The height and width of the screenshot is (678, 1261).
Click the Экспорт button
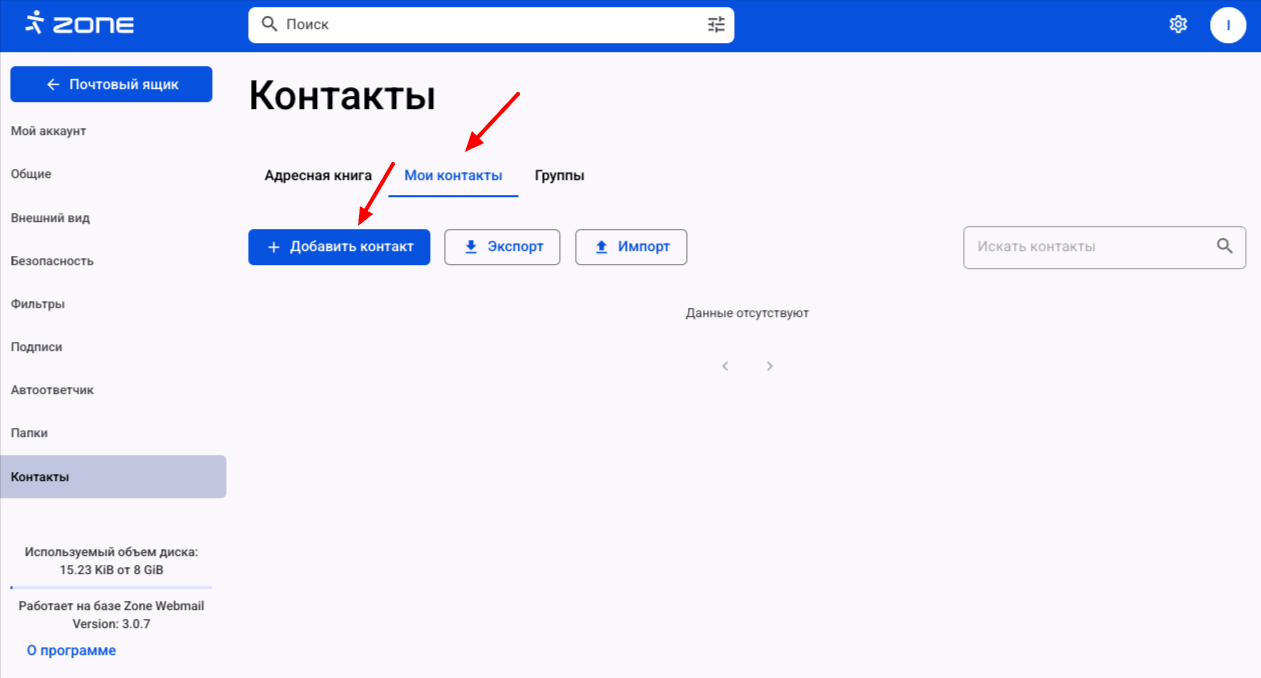[502, 247]
